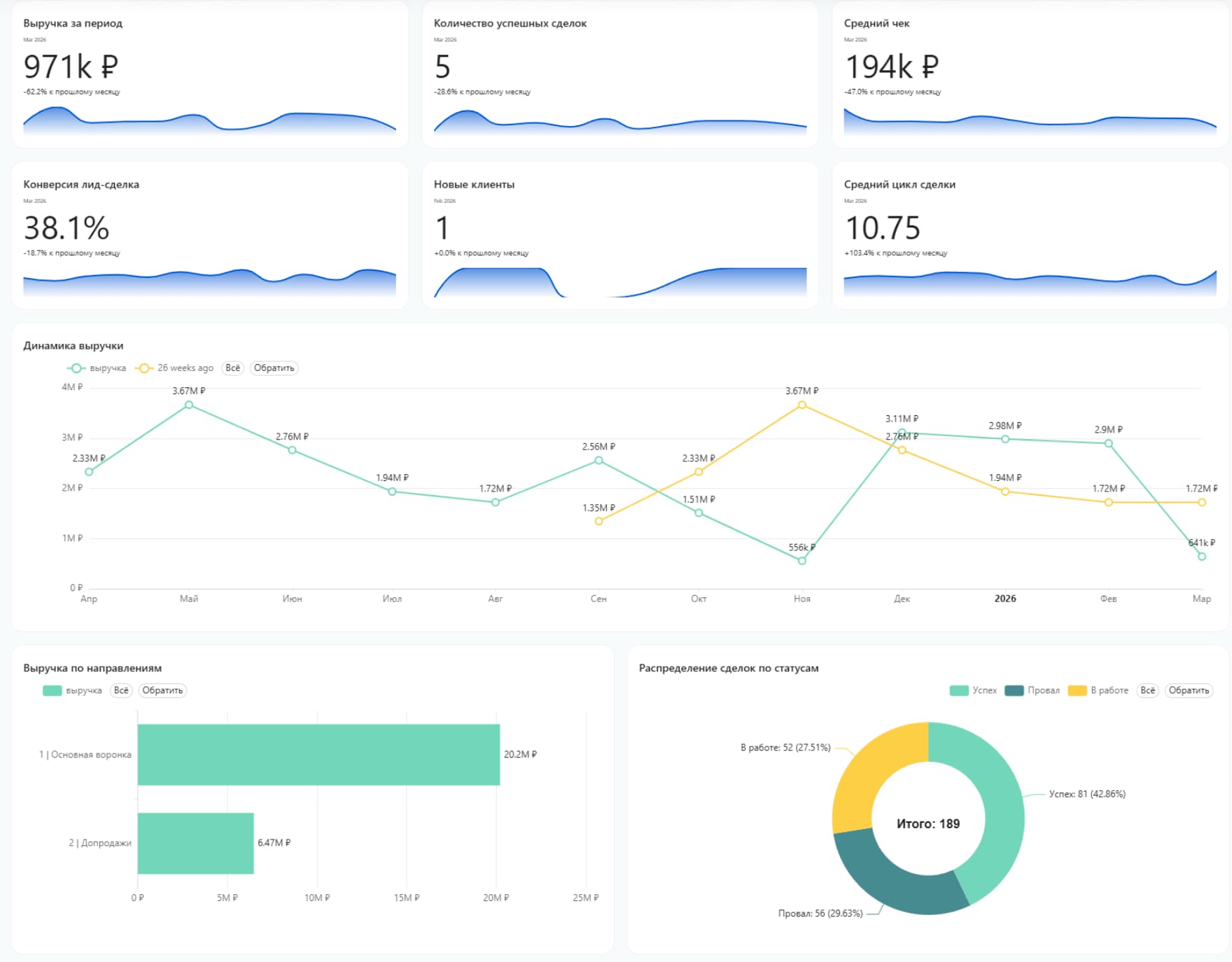Select the dark teal Провал donut segment

pyautogui.click(x=889, y=881)
